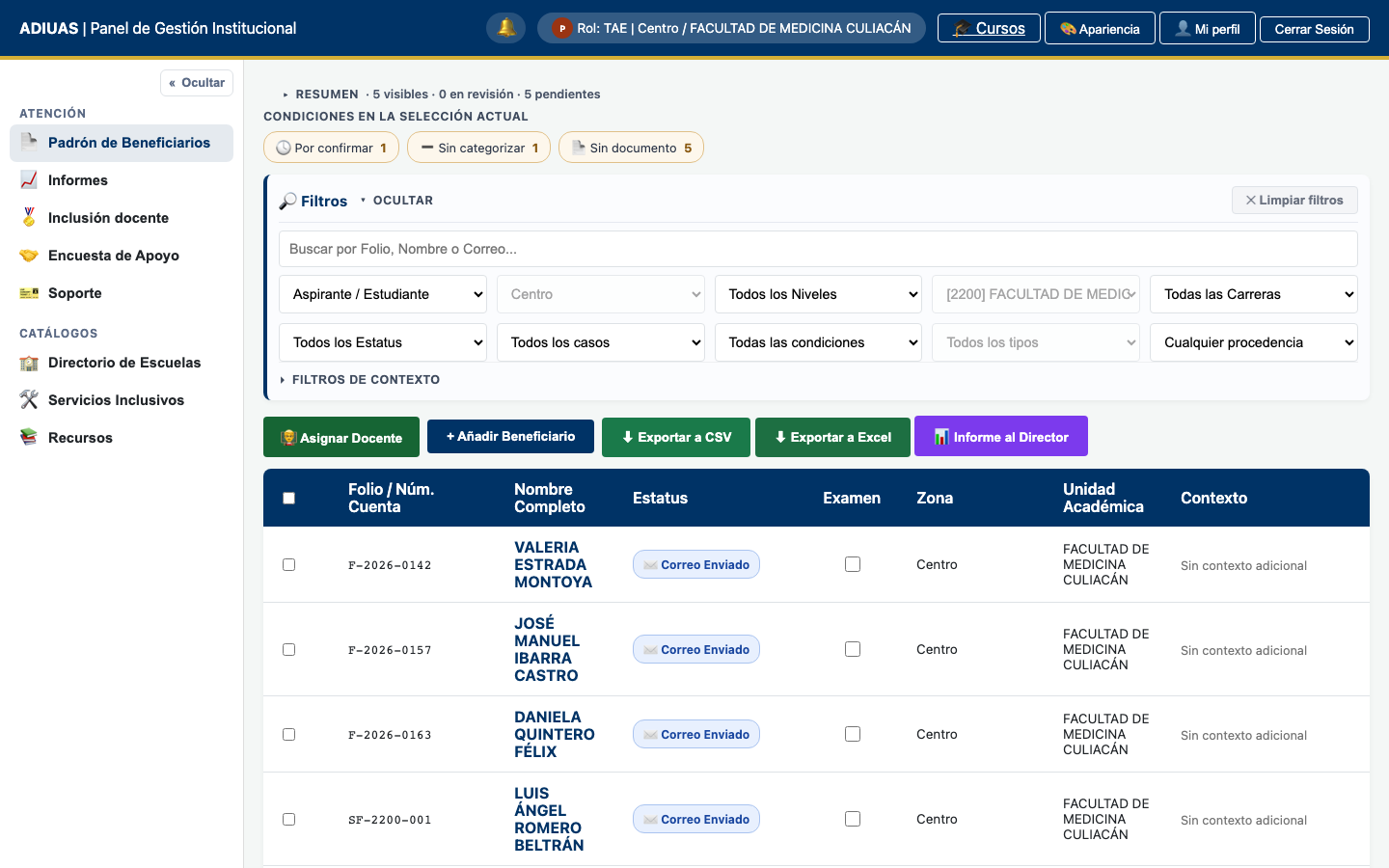The height and width of the screenshot is (868, 1389).
Task: Open Soporte in the sidebar
Action: point(122,293)
